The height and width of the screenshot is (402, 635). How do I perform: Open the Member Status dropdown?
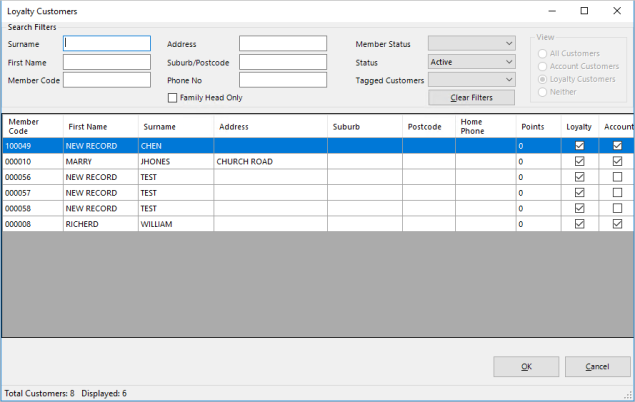click(471, 44)
